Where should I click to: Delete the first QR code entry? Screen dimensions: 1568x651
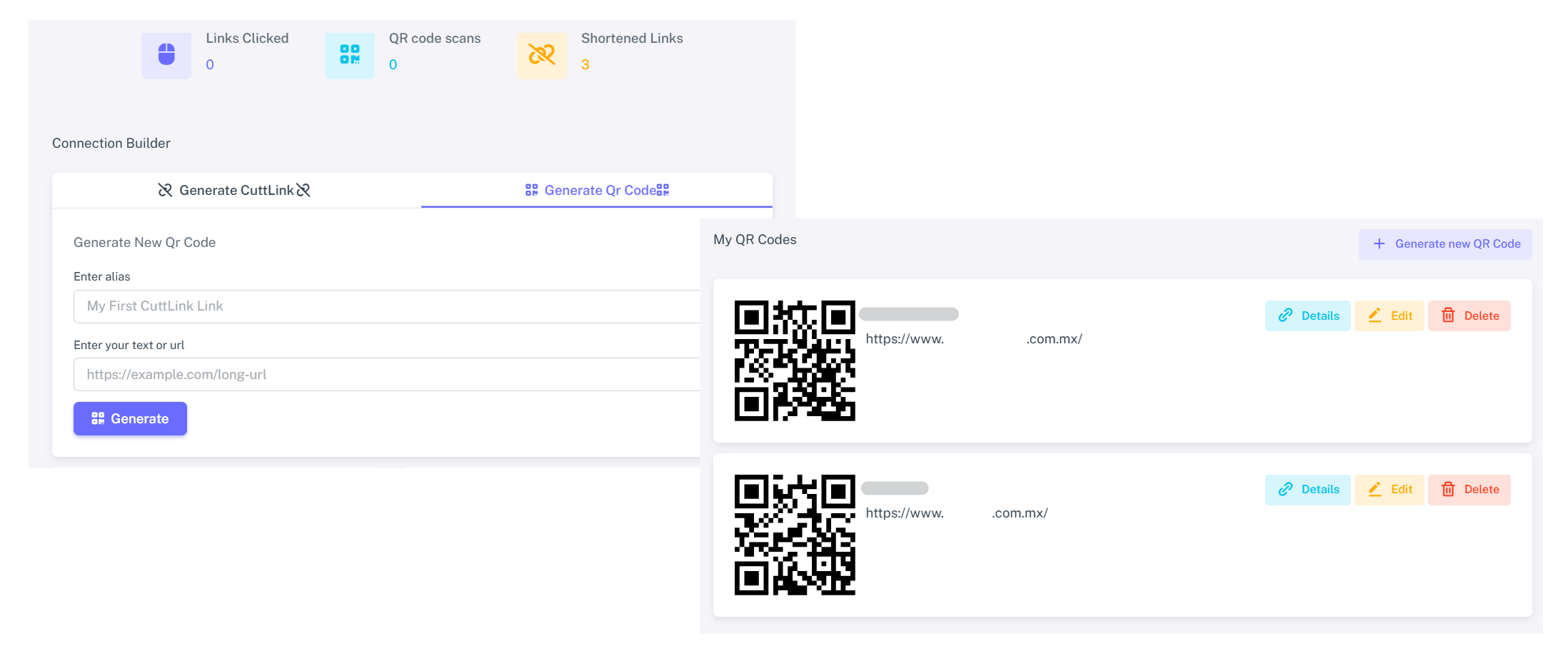(x=1469, y=316)
